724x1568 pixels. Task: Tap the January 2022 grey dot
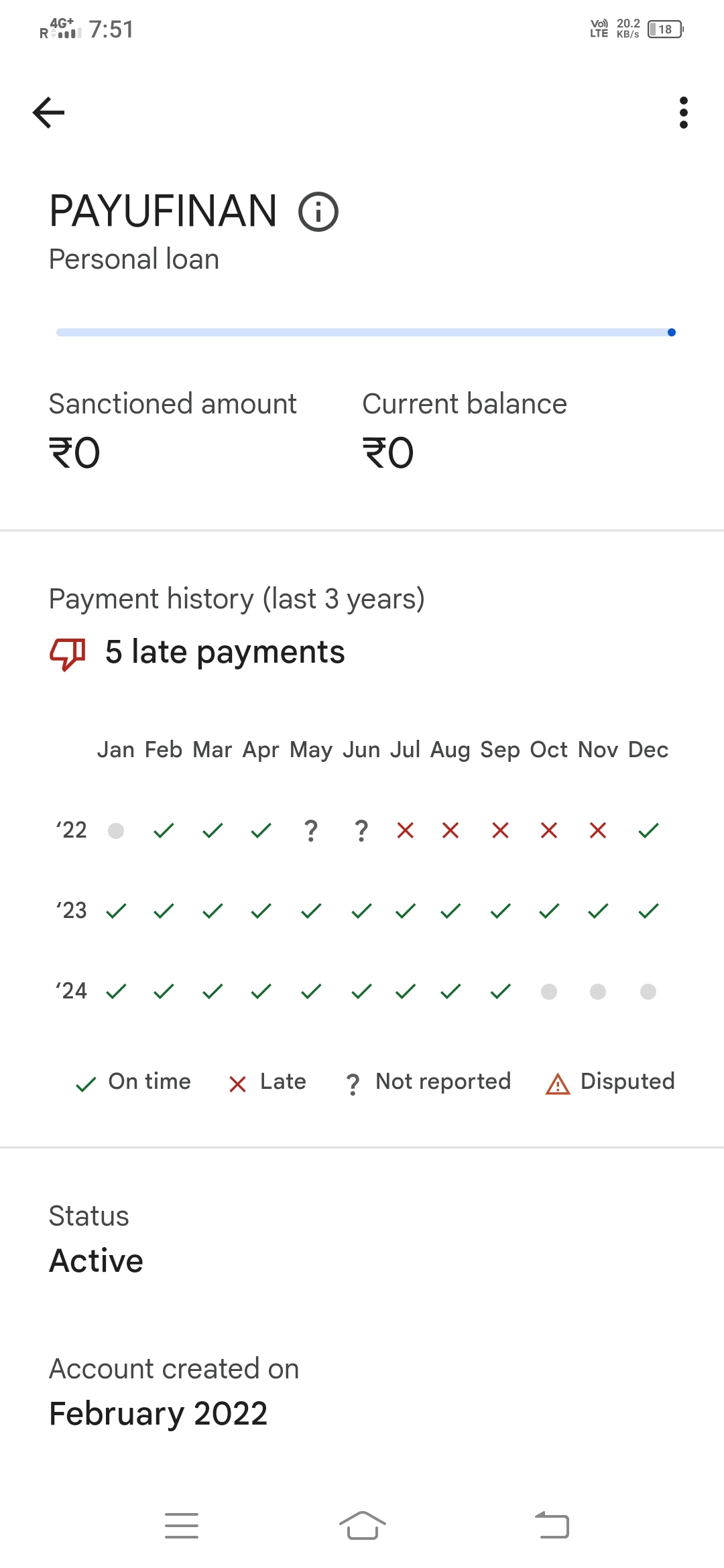(x=116, y=831)
